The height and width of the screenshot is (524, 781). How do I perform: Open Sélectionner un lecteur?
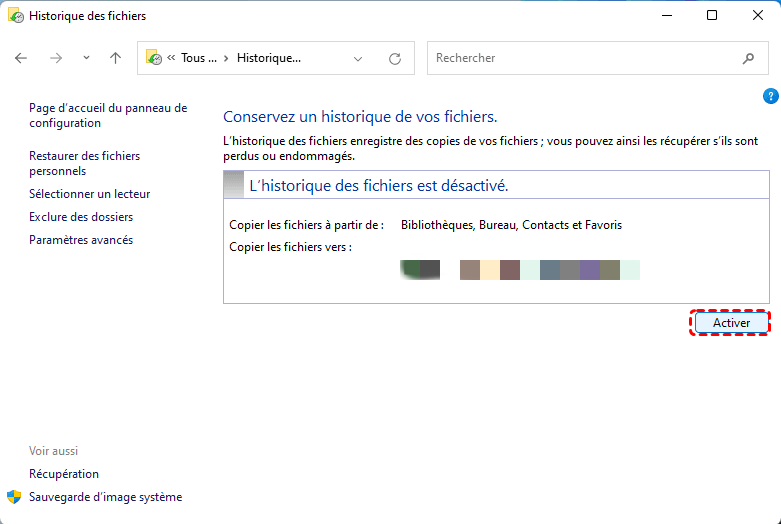click(90, 194)
